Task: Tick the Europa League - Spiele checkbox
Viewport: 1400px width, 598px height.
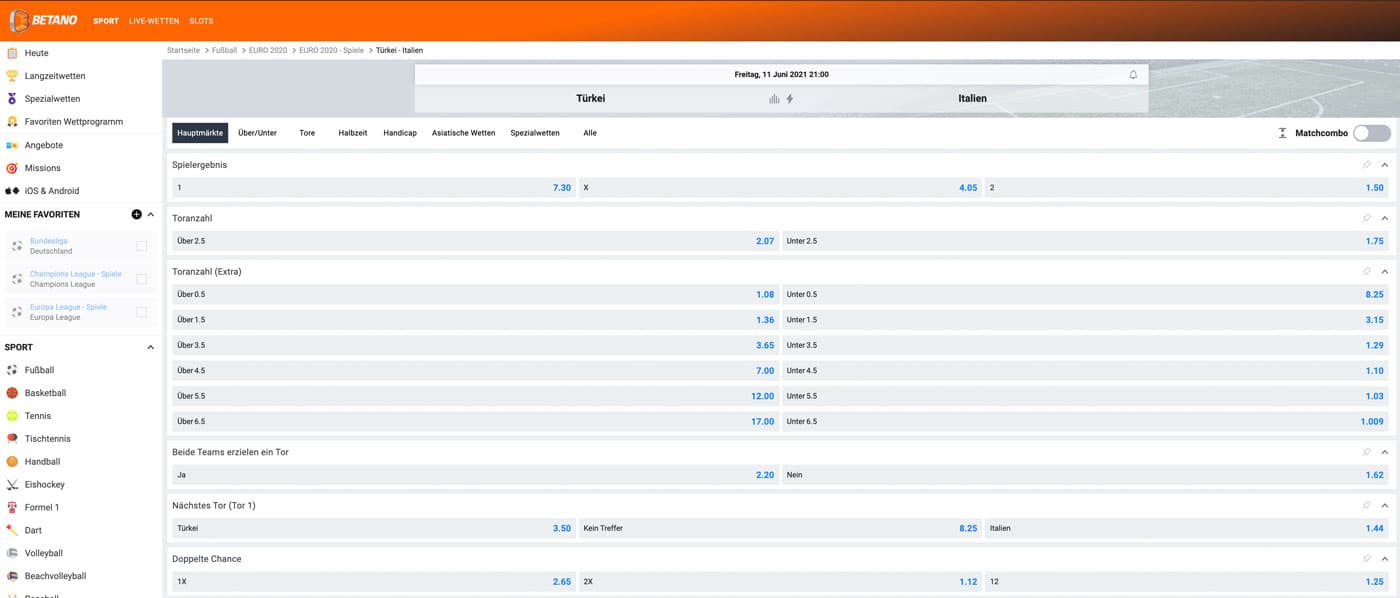Action: point(141,312)
